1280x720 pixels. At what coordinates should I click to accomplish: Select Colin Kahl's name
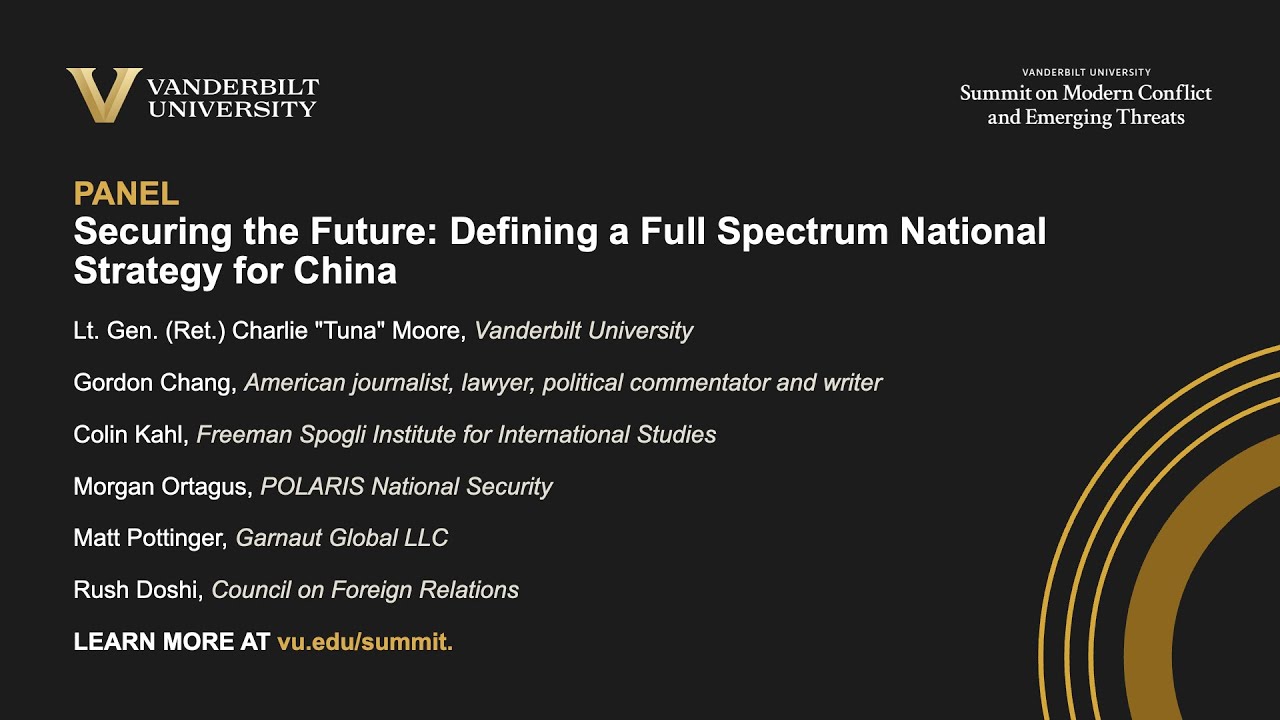point(130,434)
